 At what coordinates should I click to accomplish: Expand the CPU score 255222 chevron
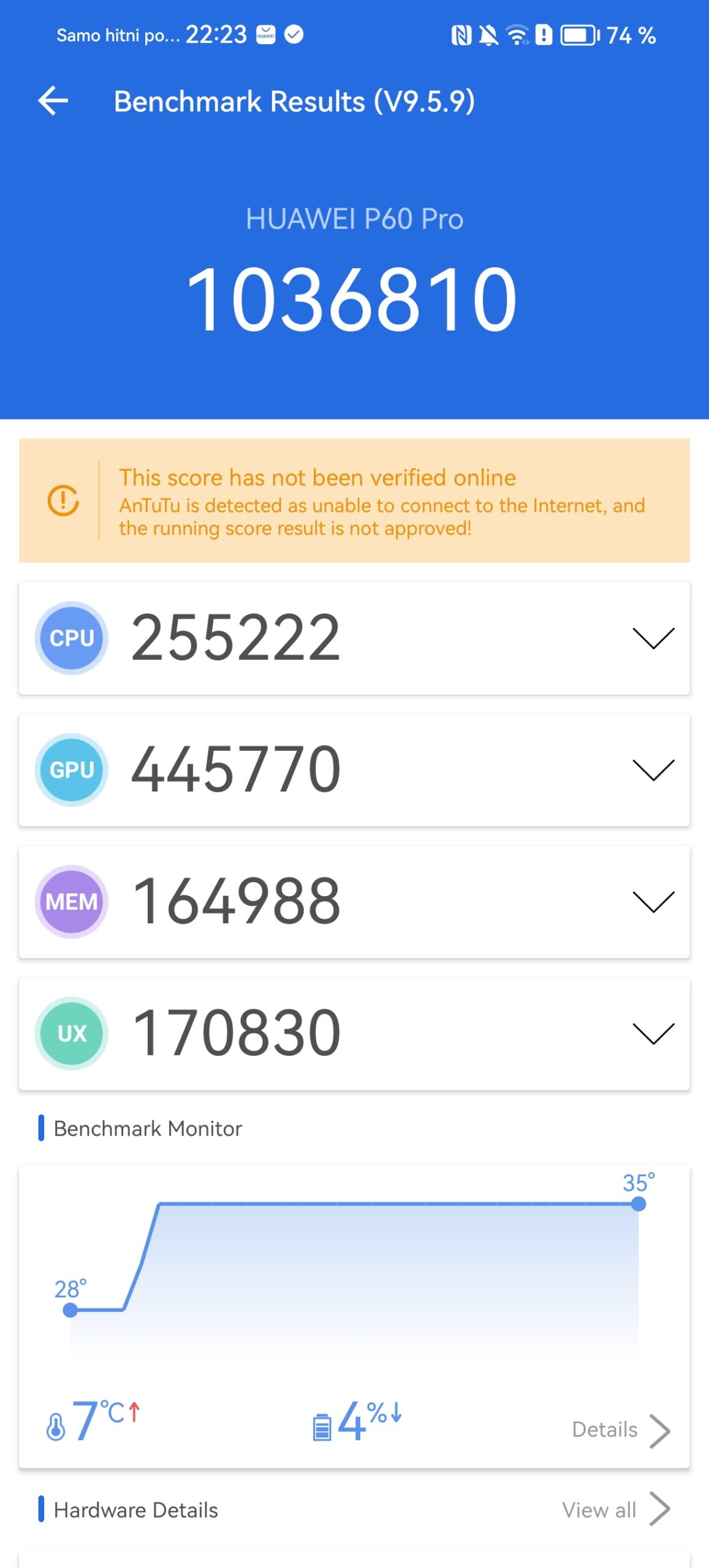pyautogui.click(x=653, y=638)
